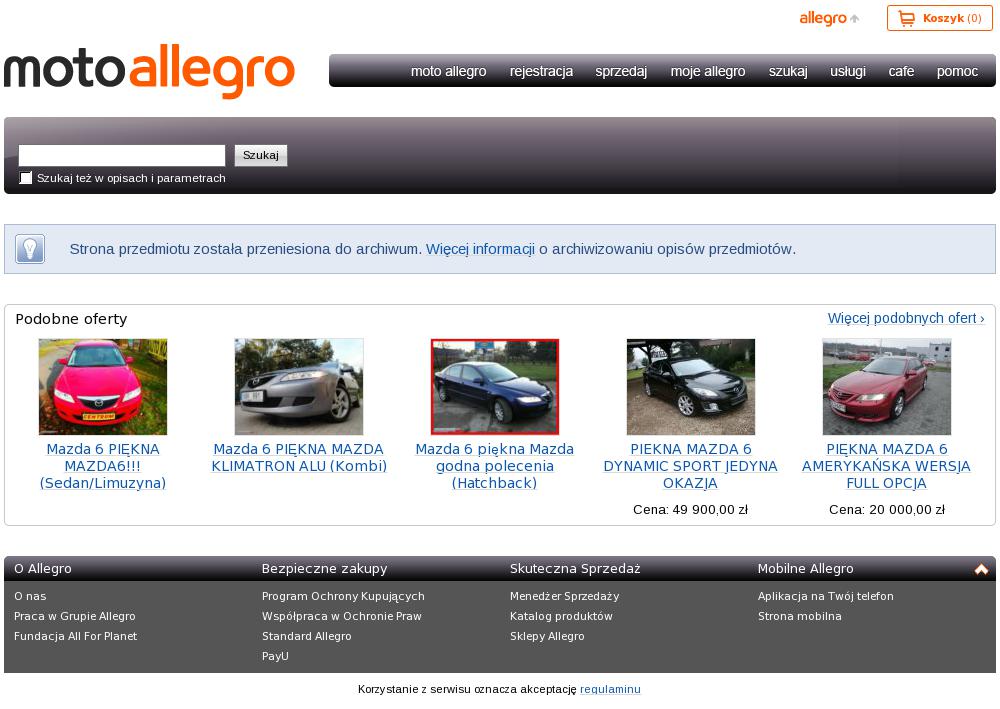This screenshot has width=1000, height=709.
Task: Open the 'moto allegro' menu item
Action: tap(448, 71)
